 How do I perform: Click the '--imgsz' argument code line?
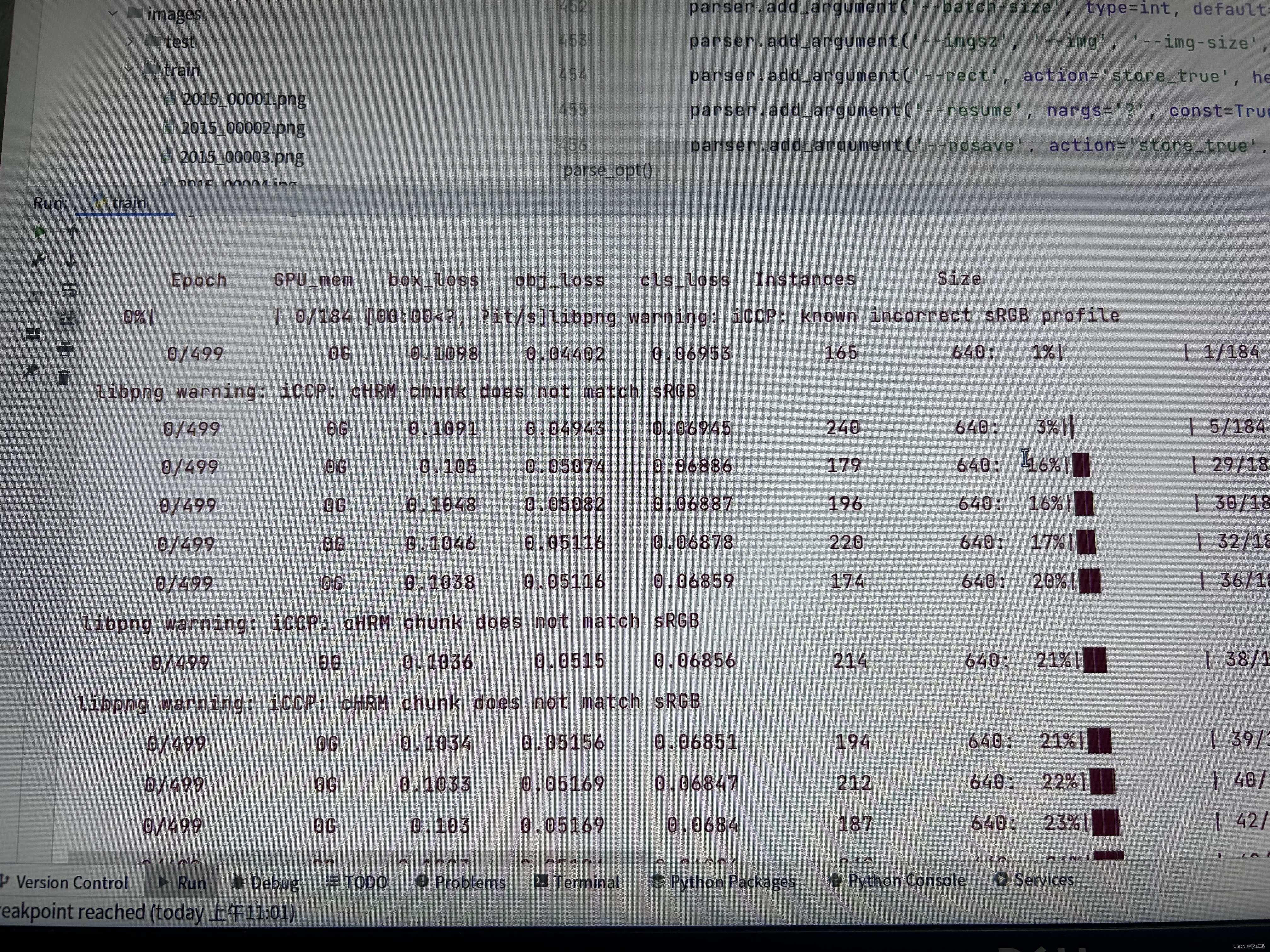click(978, 41)
